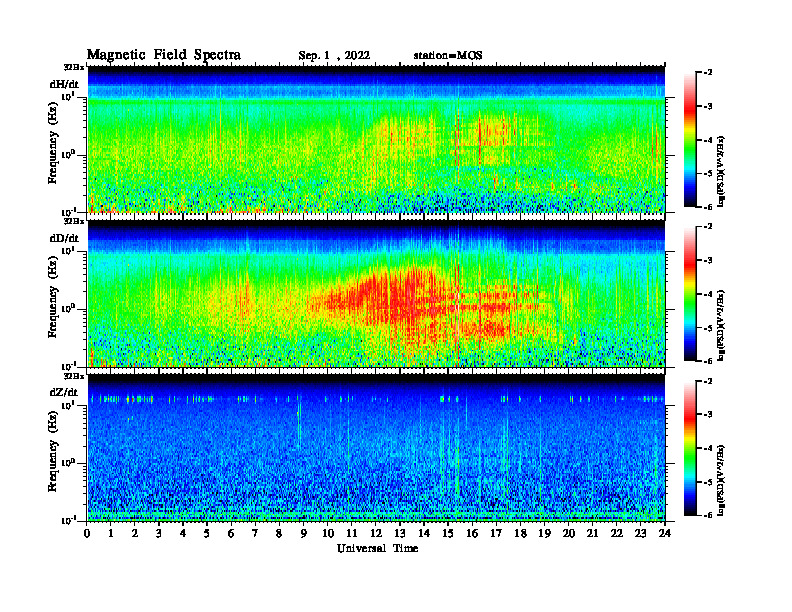Click the dH/dt spectrogram plot area
This screenshot has width=792, height=612.
(x=376, y=139)
